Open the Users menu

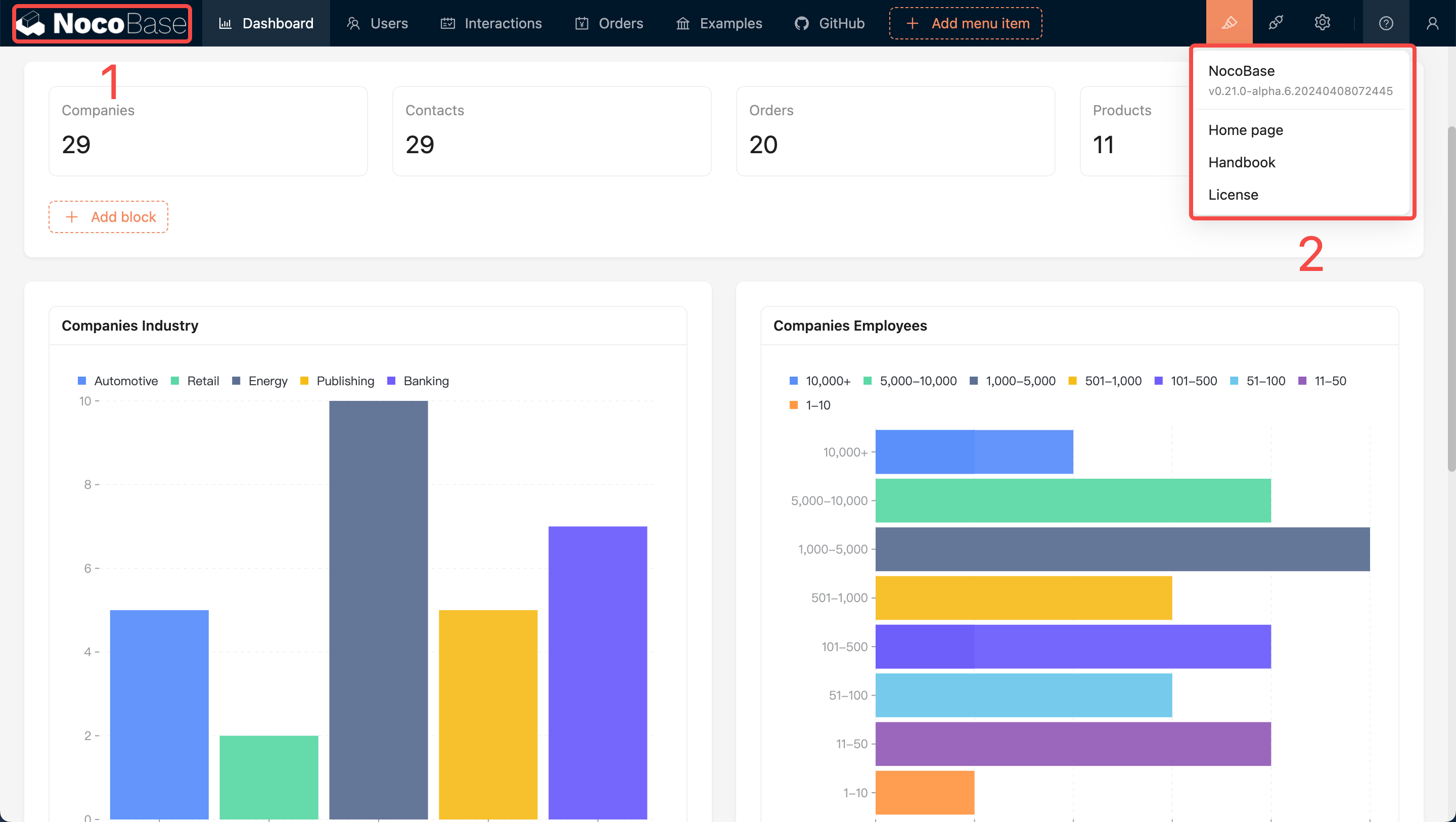(x=377, y=23)
